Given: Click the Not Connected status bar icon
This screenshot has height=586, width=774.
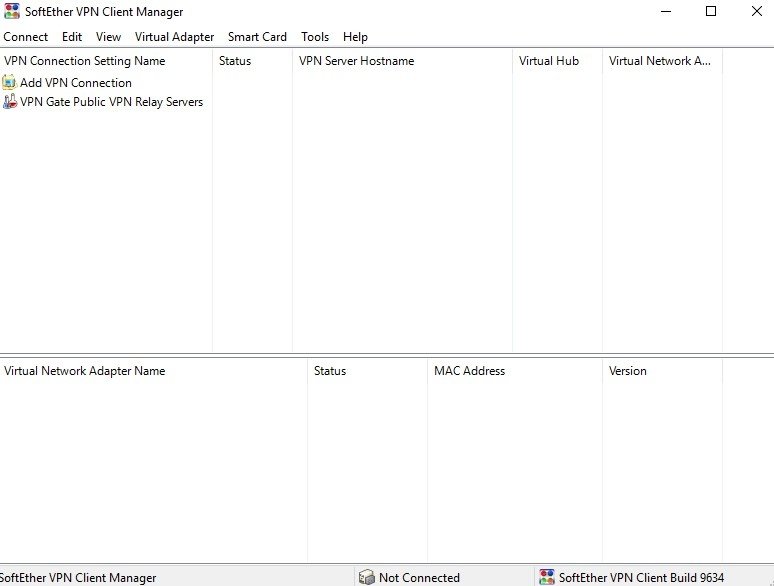Looking at the screenshot, I should [367, 577].
